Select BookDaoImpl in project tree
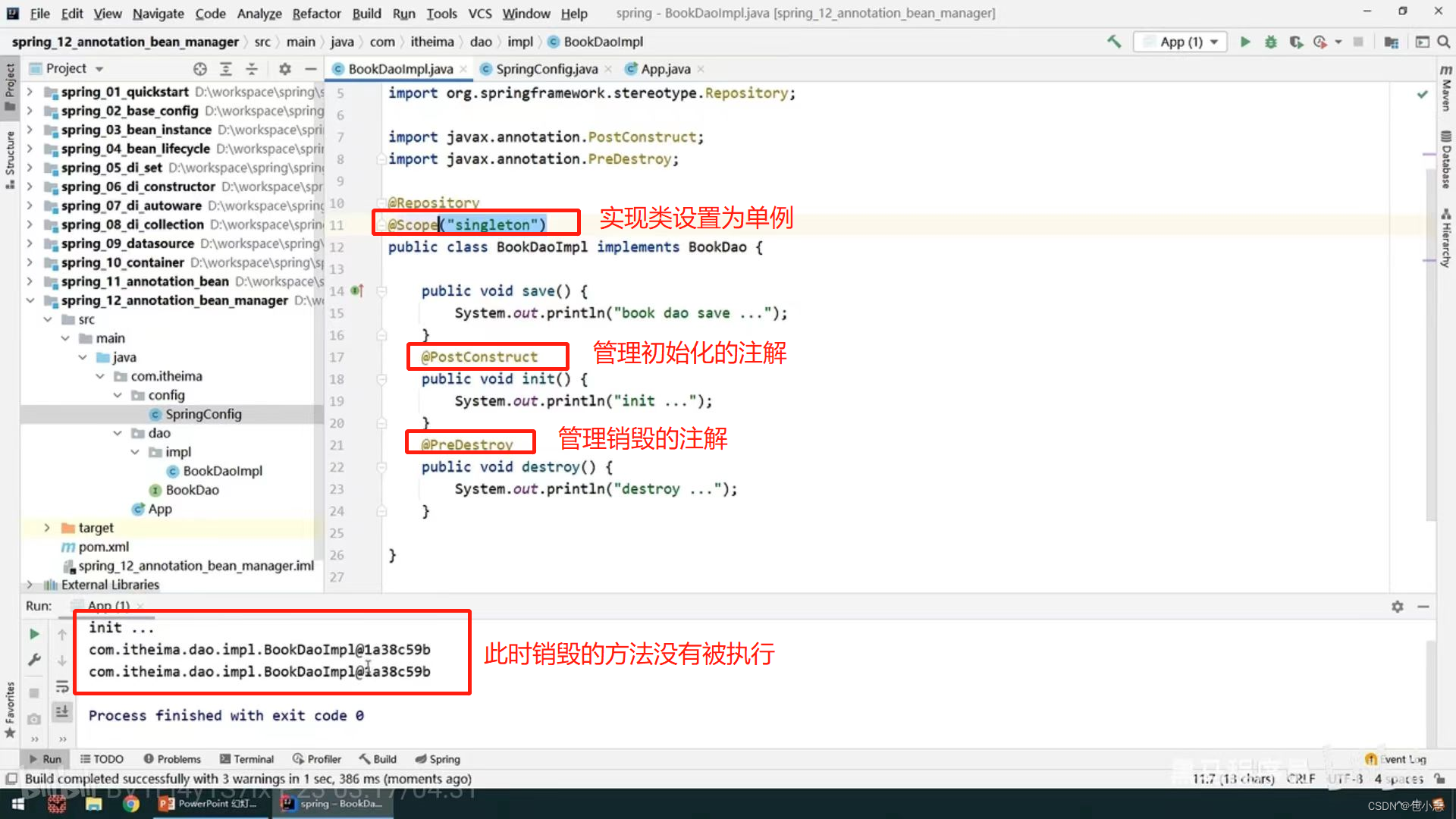1456x819 pixels. pos(222,471)
